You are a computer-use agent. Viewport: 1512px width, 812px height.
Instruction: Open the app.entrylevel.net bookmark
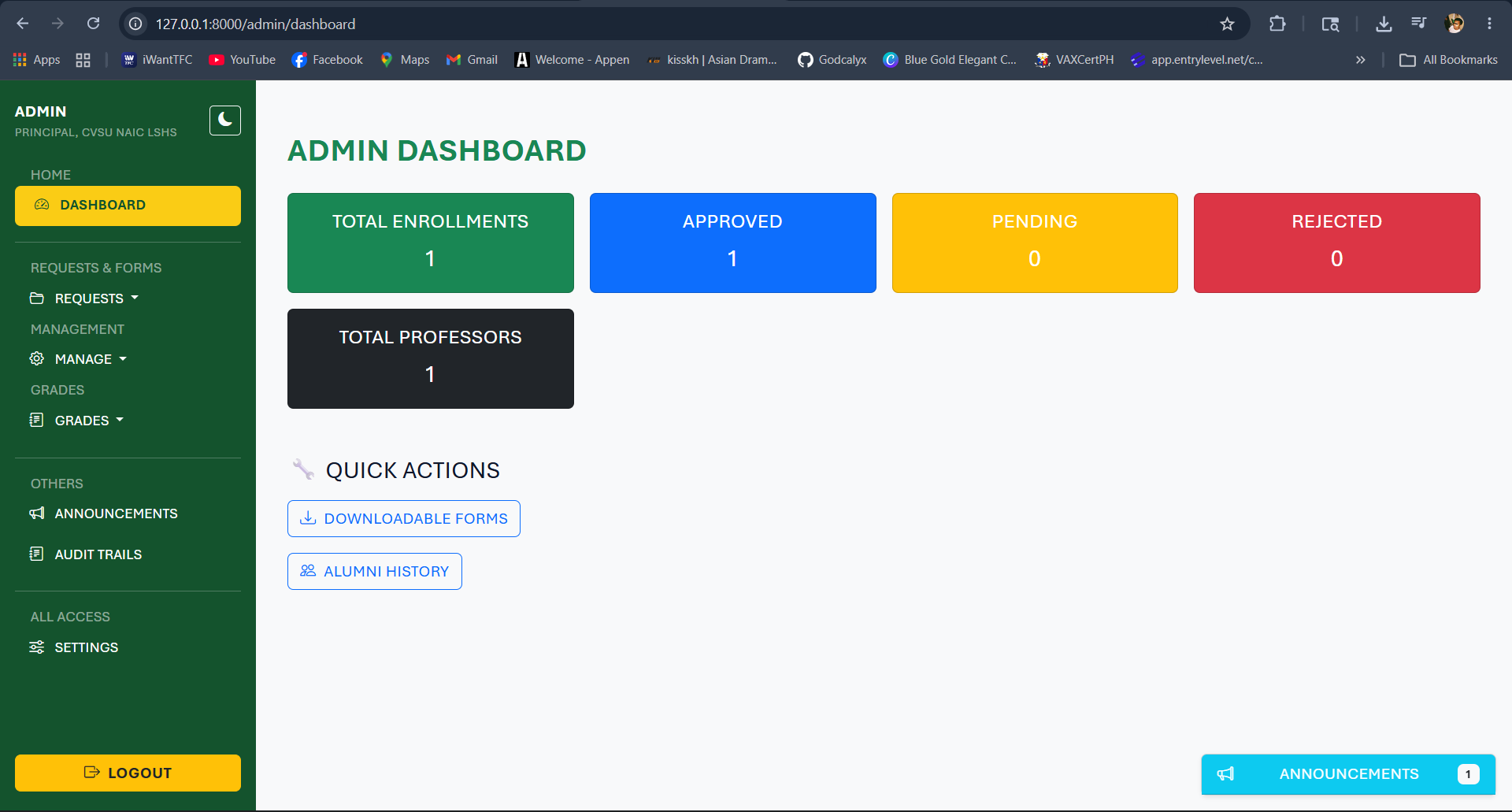point(1196,60)
